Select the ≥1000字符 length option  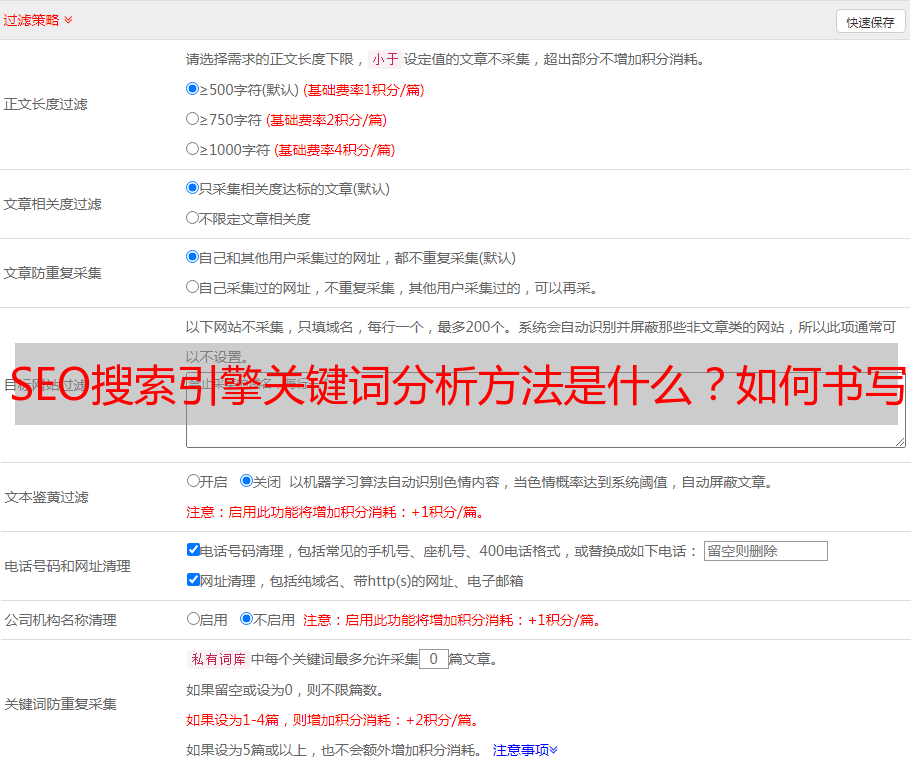tap(193, 149)
